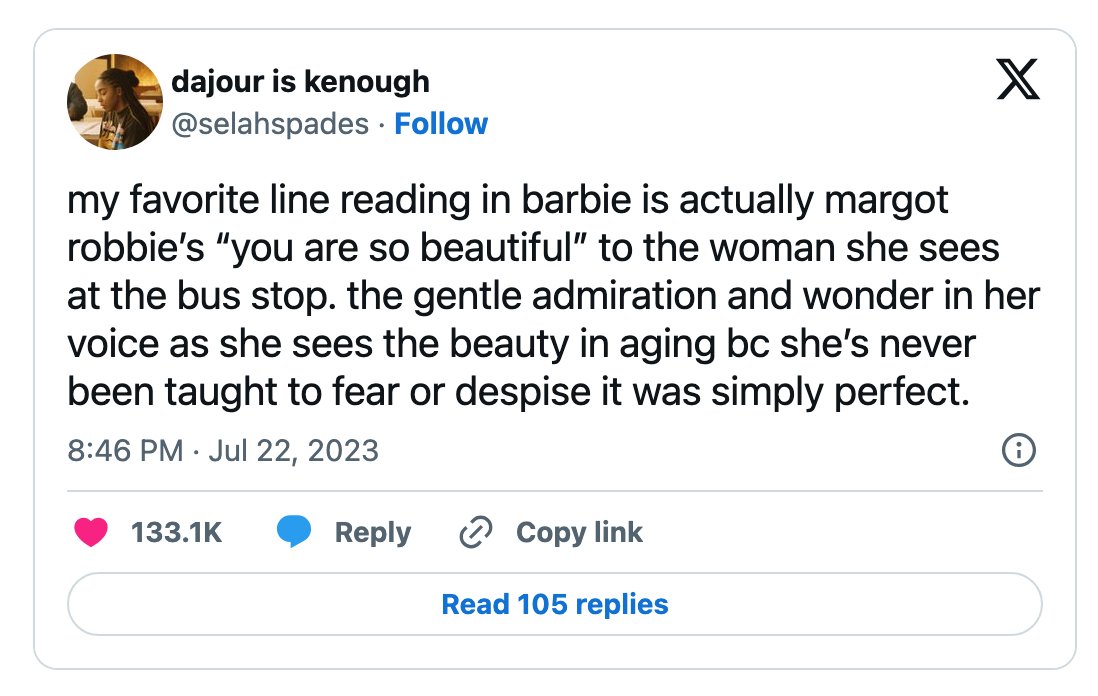Click the line "voice as she sees the beauty"

(521, 344)
